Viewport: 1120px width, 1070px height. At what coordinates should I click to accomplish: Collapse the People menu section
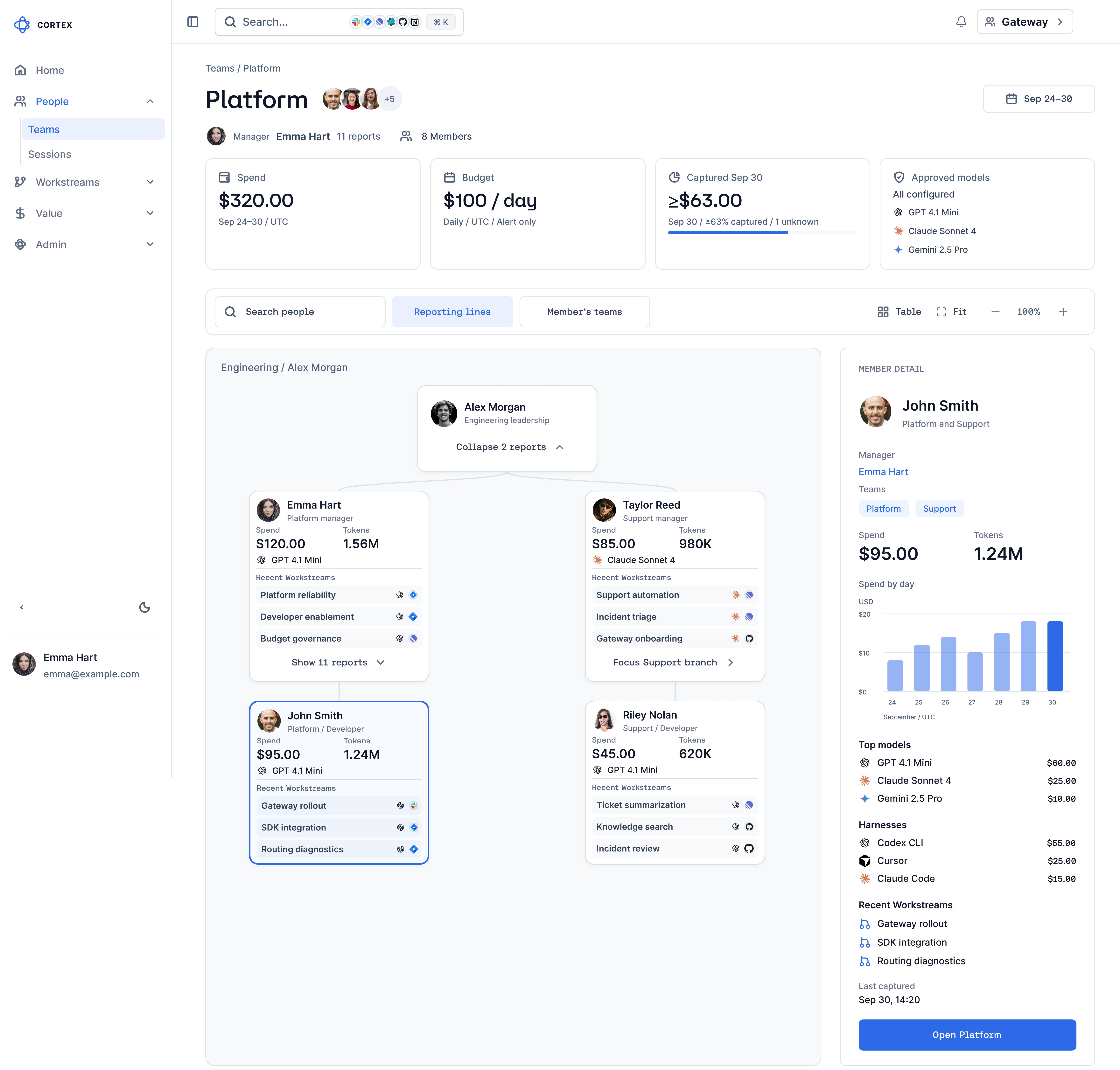(150, 101)
